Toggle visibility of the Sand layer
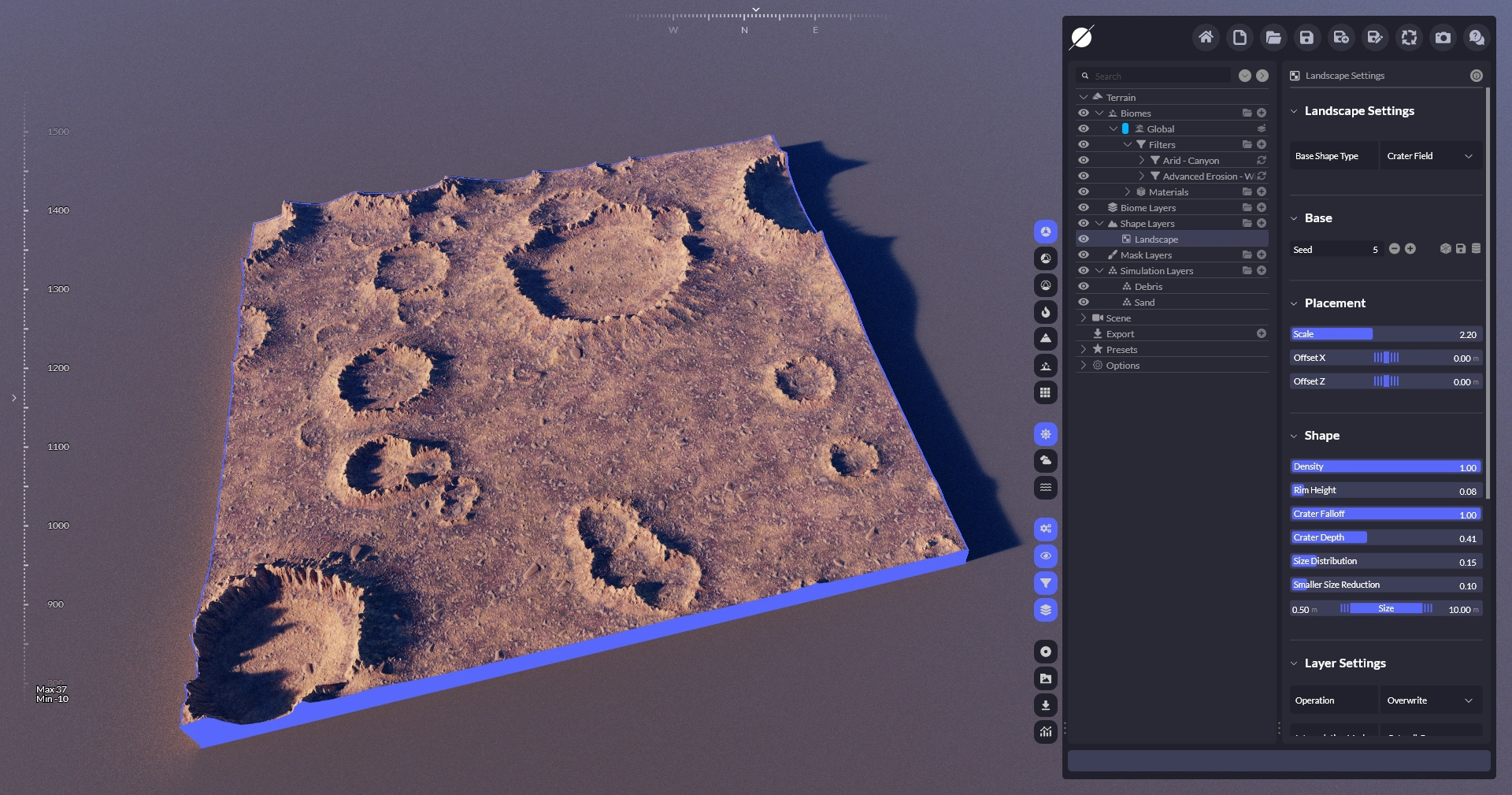 pos(1084,303)
